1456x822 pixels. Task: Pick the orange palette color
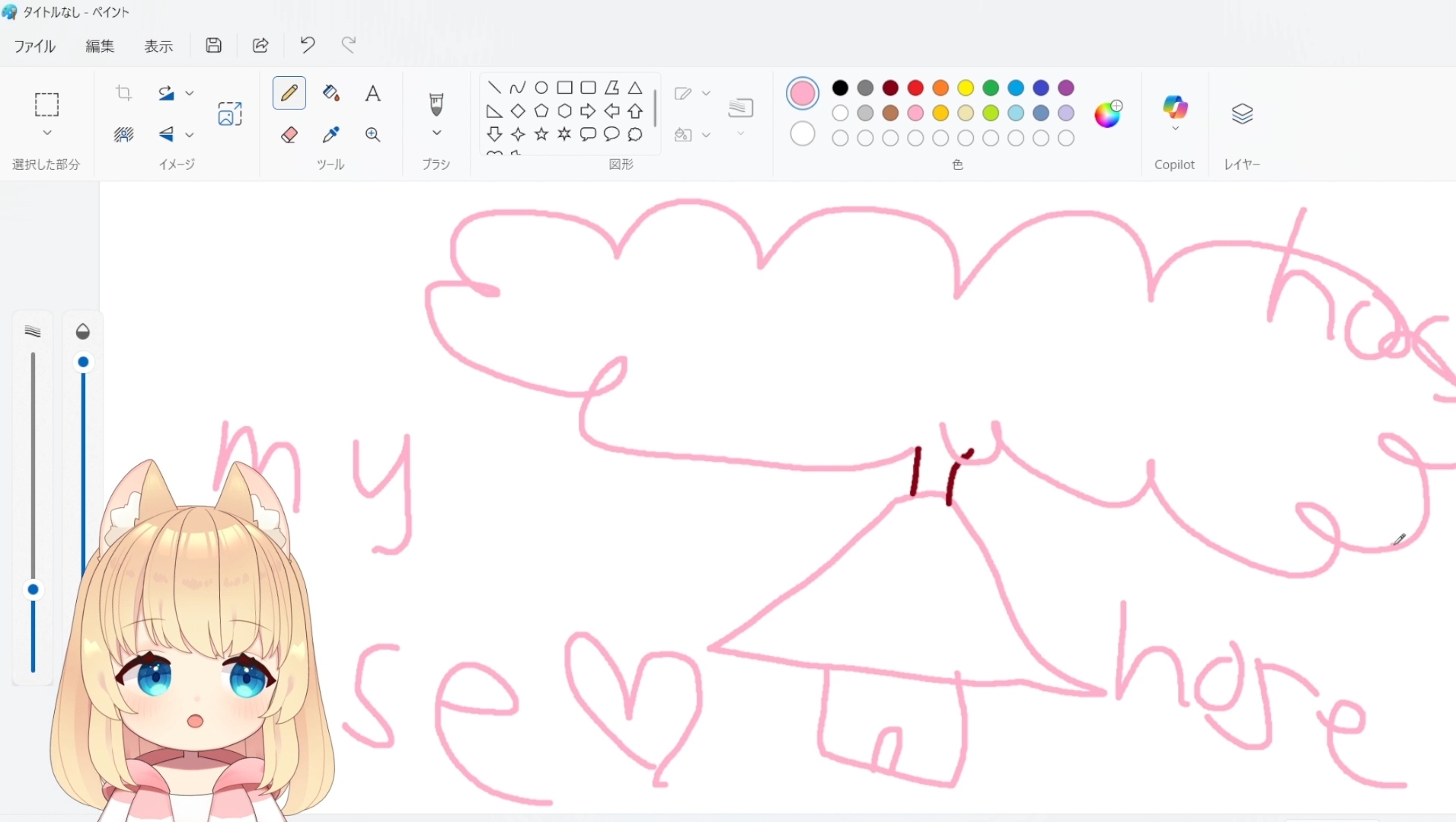(940, 88)
